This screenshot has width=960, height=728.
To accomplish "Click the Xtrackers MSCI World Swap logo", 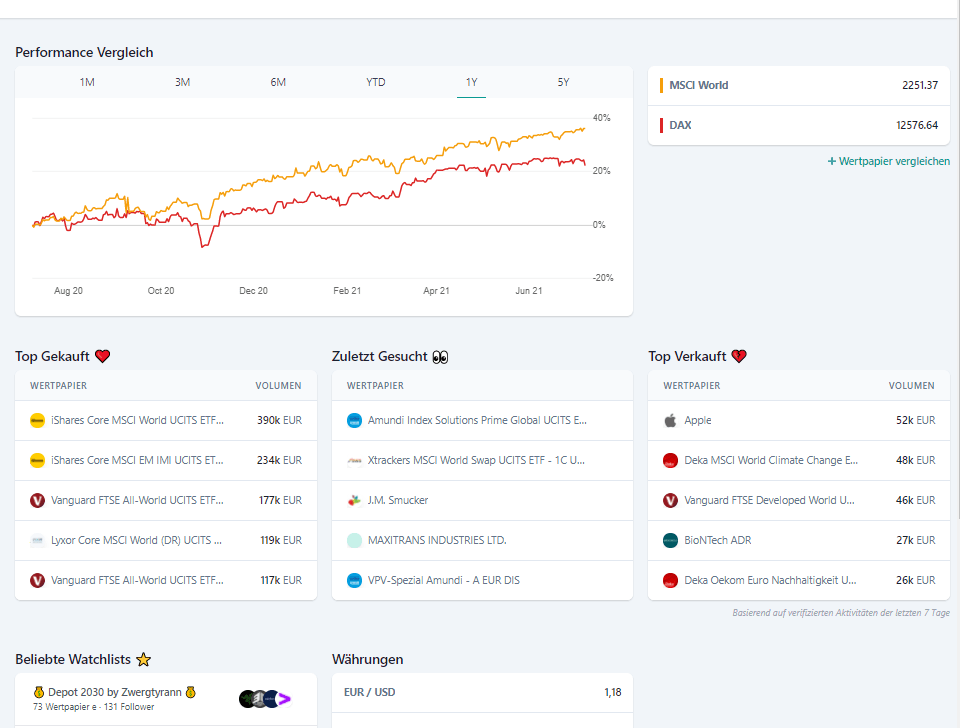I will click(x=354, y=460).
